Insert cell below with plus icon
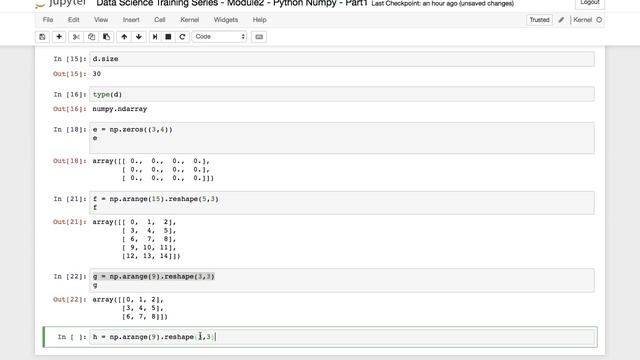 point(59,37)
